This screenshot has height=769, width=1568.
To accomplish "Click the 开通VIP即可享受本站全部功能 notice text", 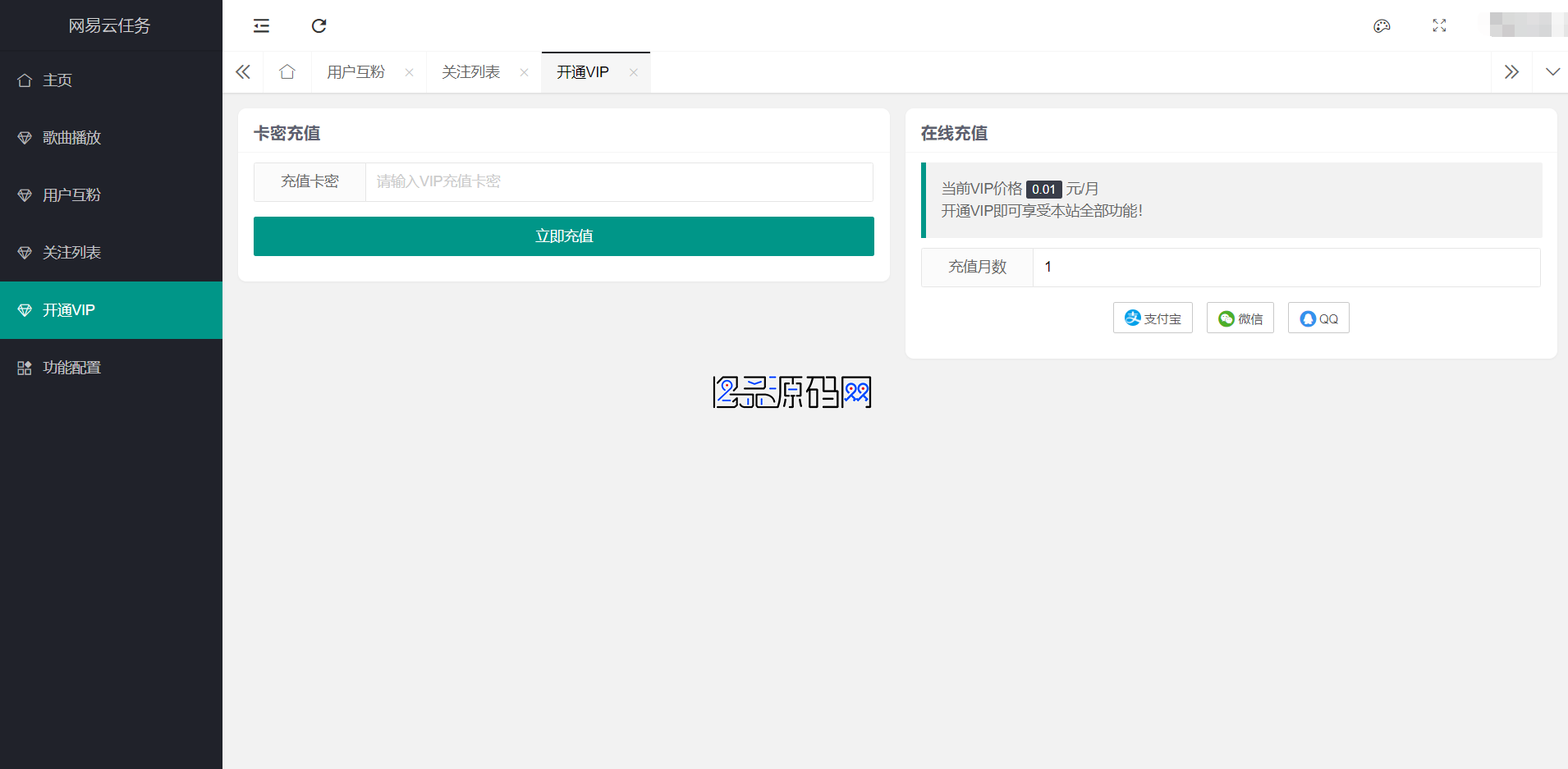I will click(x=1042, y=211).
